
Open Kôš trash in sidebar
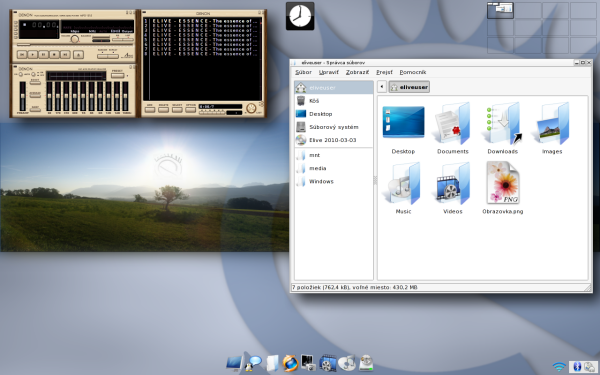point(334,101)
